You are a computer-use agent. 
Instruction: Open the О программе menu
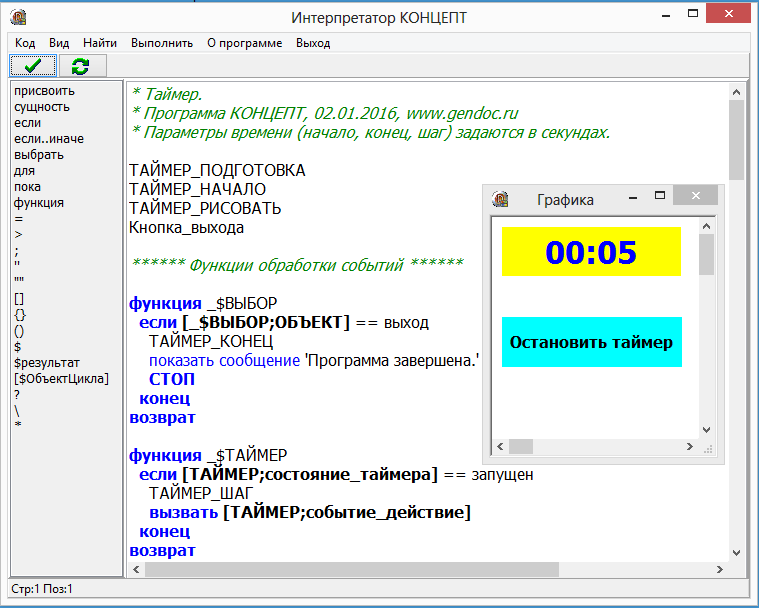244,43
